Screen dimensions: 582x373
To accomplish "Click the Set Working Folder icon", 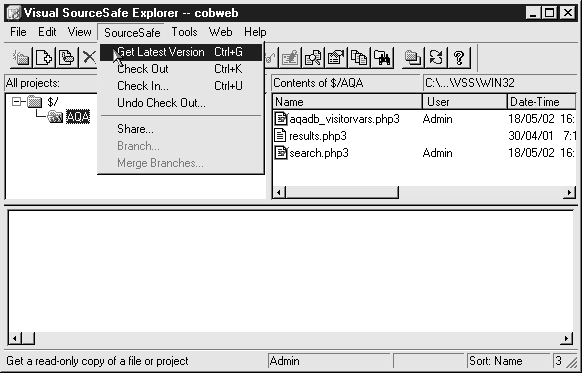I will tap(413, 58).
